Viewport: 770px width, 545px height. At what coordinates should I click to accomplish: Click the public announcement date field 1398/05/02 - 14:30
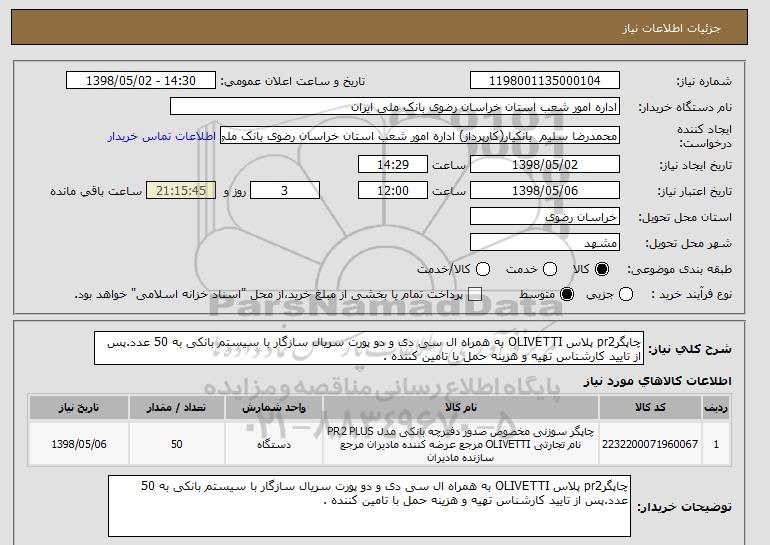click(141, 81)
